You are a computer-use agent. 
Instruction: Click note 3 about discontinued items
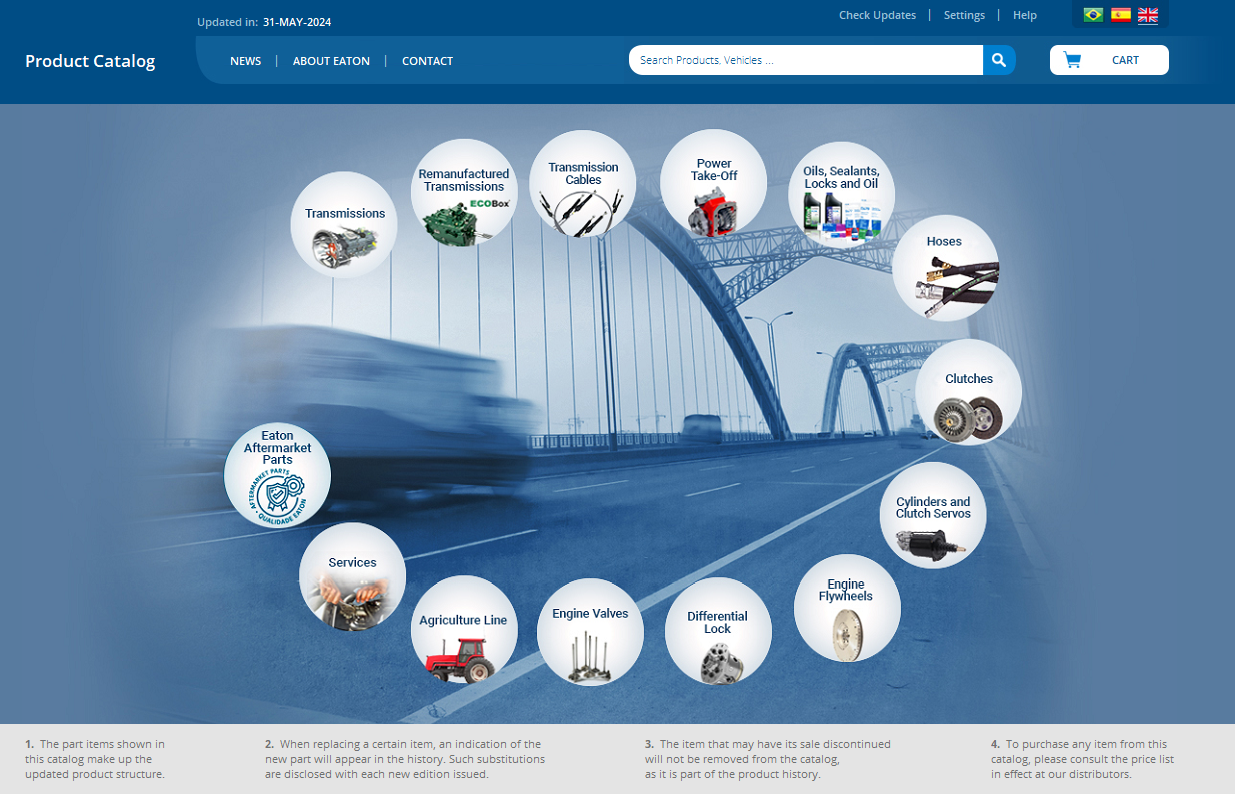point(768,759)
